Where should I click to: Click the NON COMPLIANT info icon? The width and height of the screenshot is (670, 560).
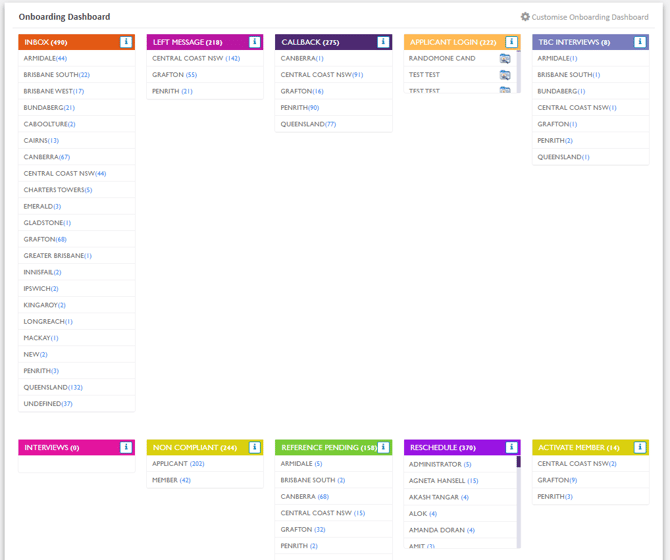[x=254, y=447]
